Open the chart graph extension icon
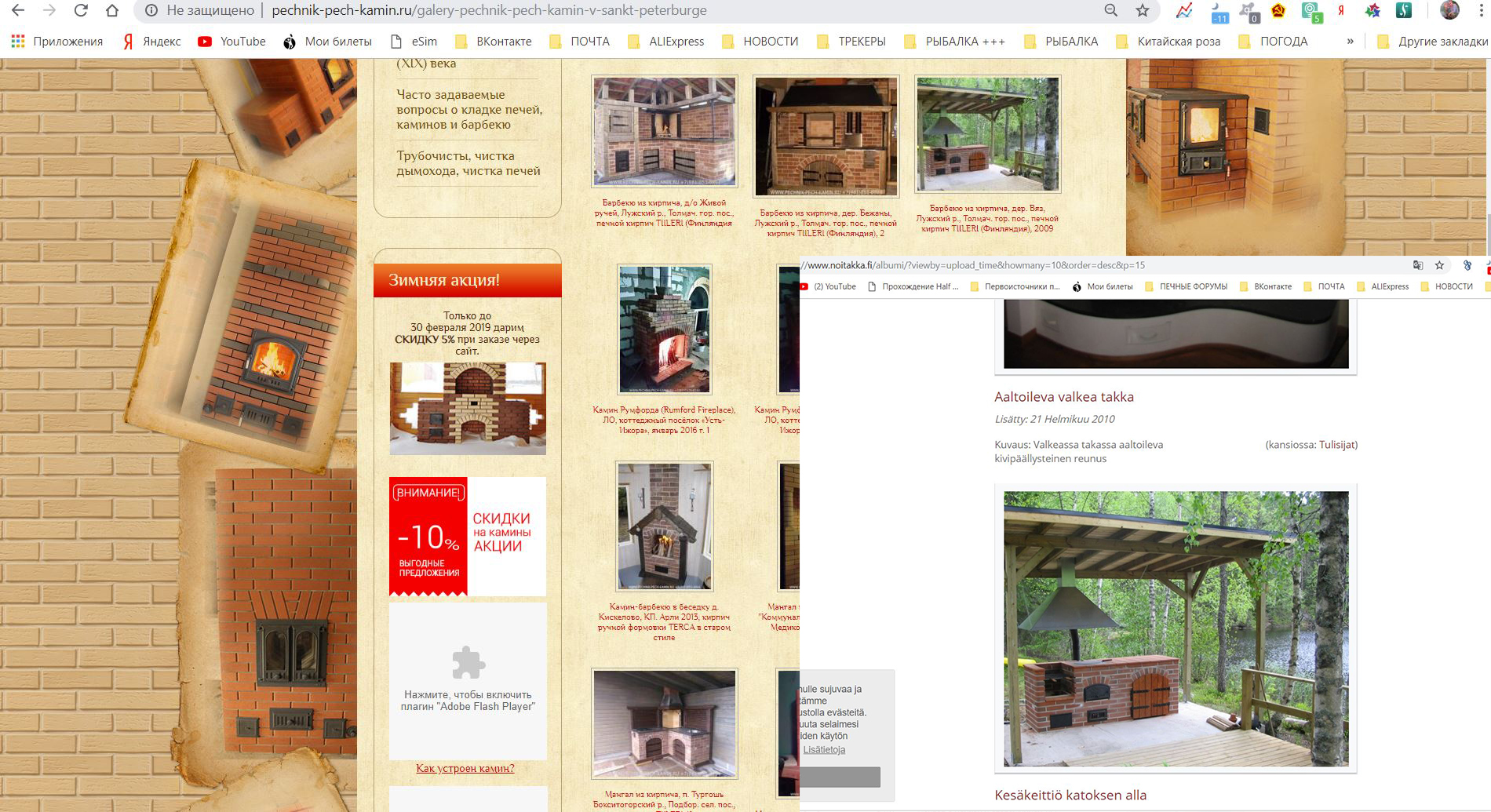Screen dimensions: 1491x812 [x=1184, y=10]
